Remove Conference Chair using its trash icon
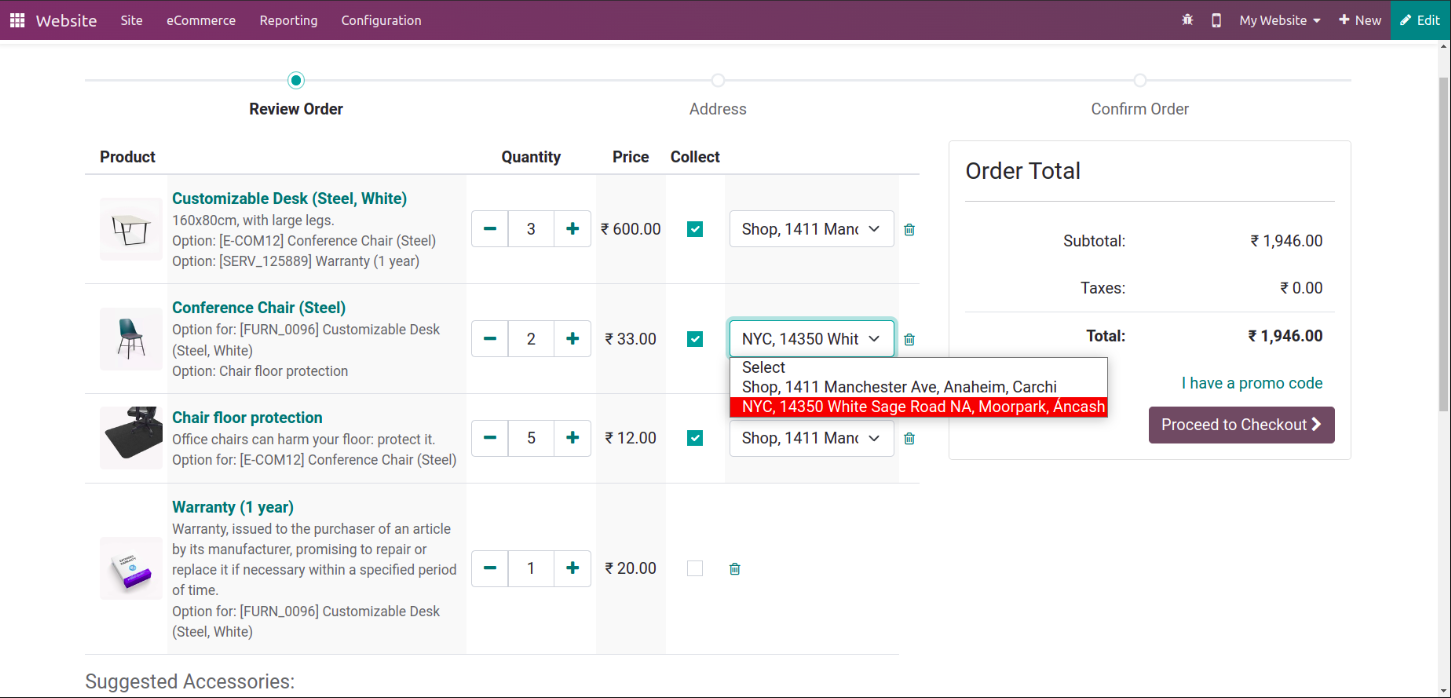Screen dimensions: 1451x698 click(909, 340)
